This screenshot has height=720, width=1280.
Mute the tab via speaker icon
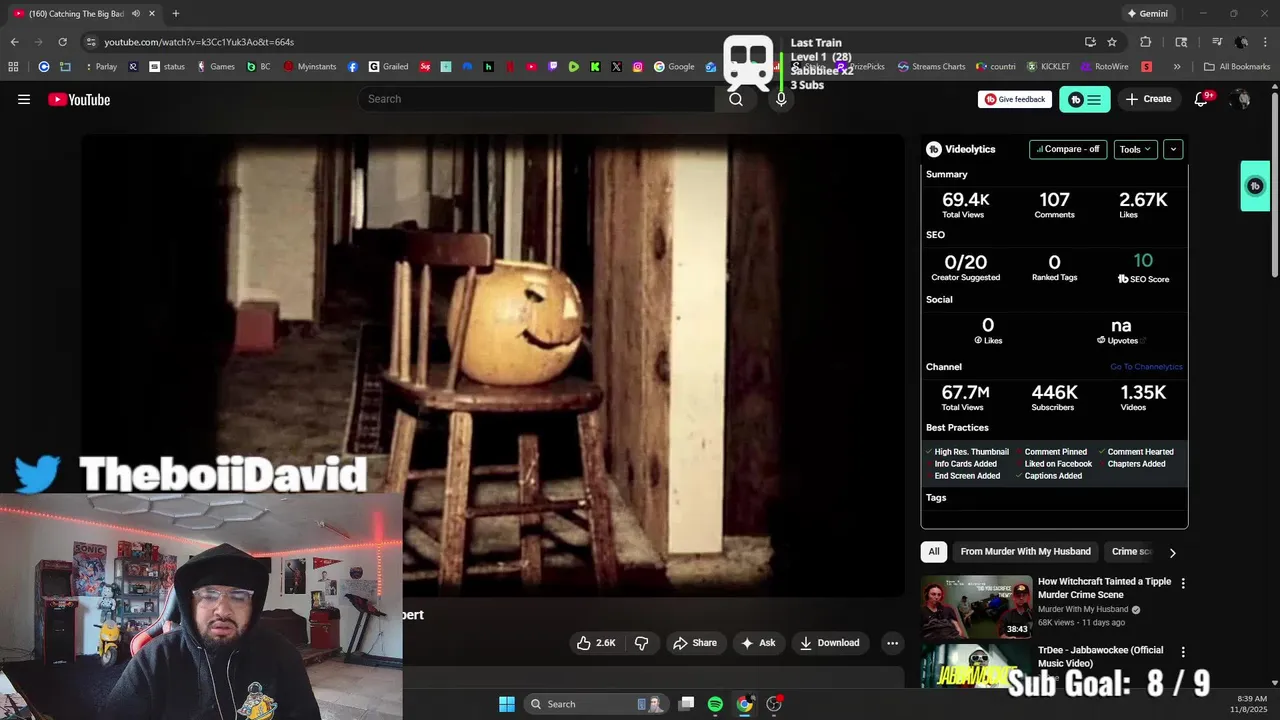click(x=136, y=14)
